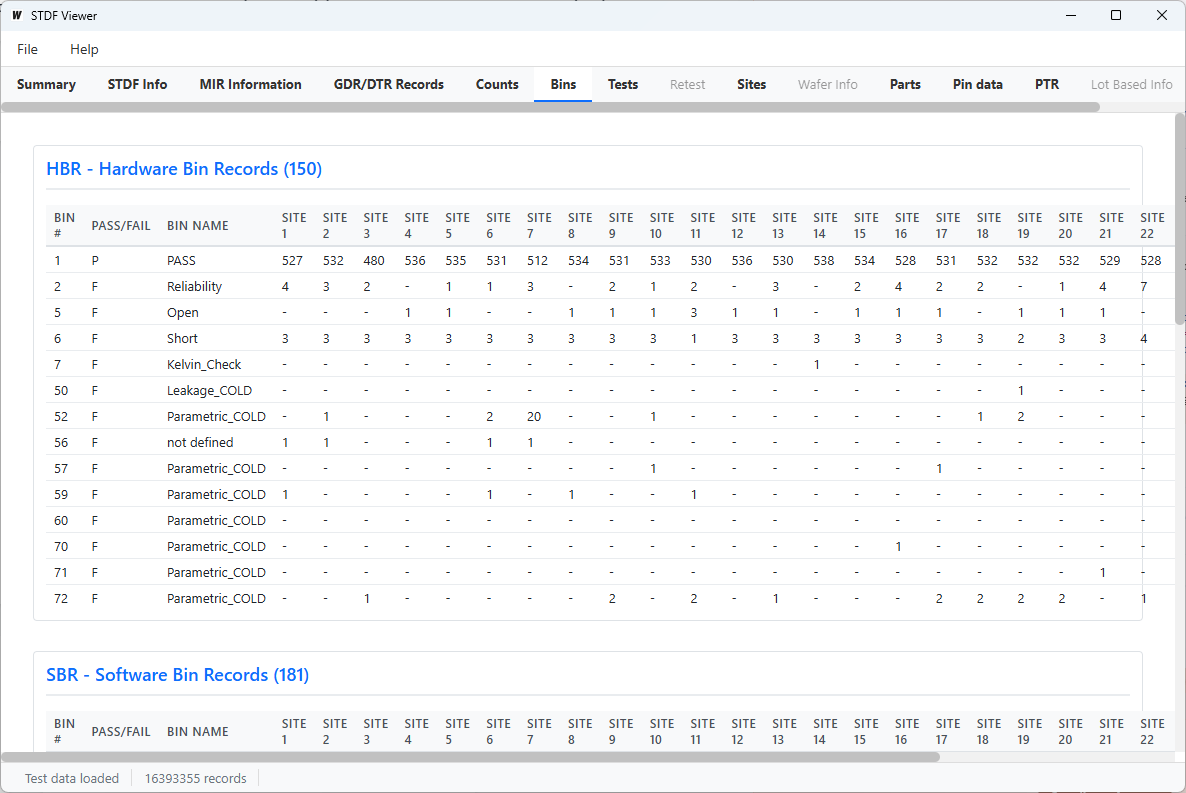Viewport: 1186px width, 793px height.
Task: Switch to the Tests tab
Action: click(x=622, y=84)
